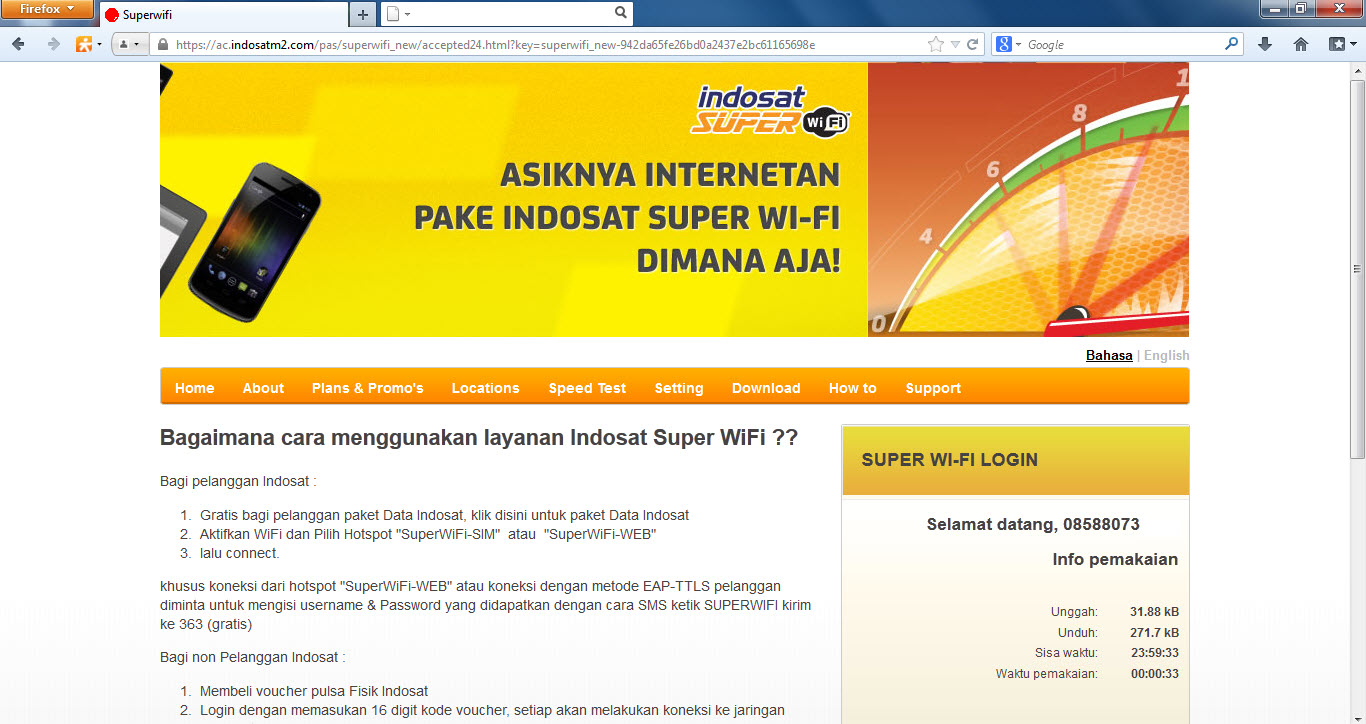Go to Plans & Promo's page
Screen dimensions: 1366x724
point(368,388)
